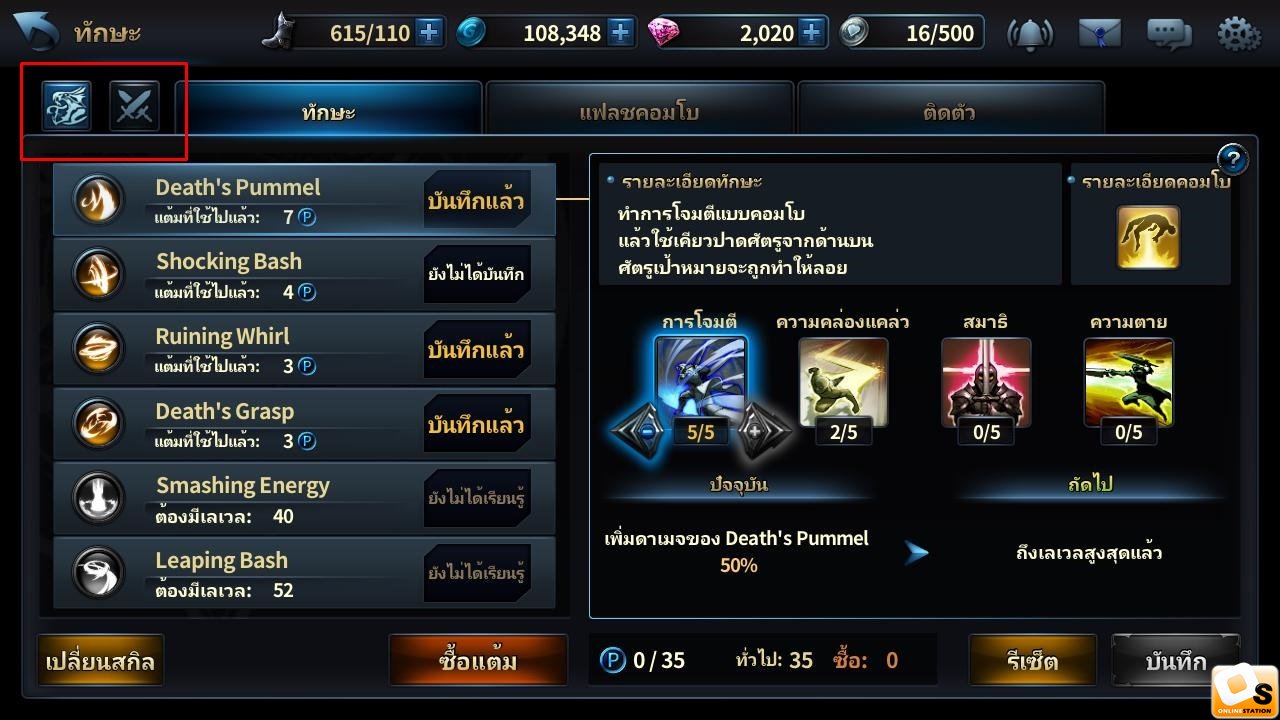Select the crossed swords skill set icon
The height and width of the screenshot is (720, 1280).
(134, 106)
